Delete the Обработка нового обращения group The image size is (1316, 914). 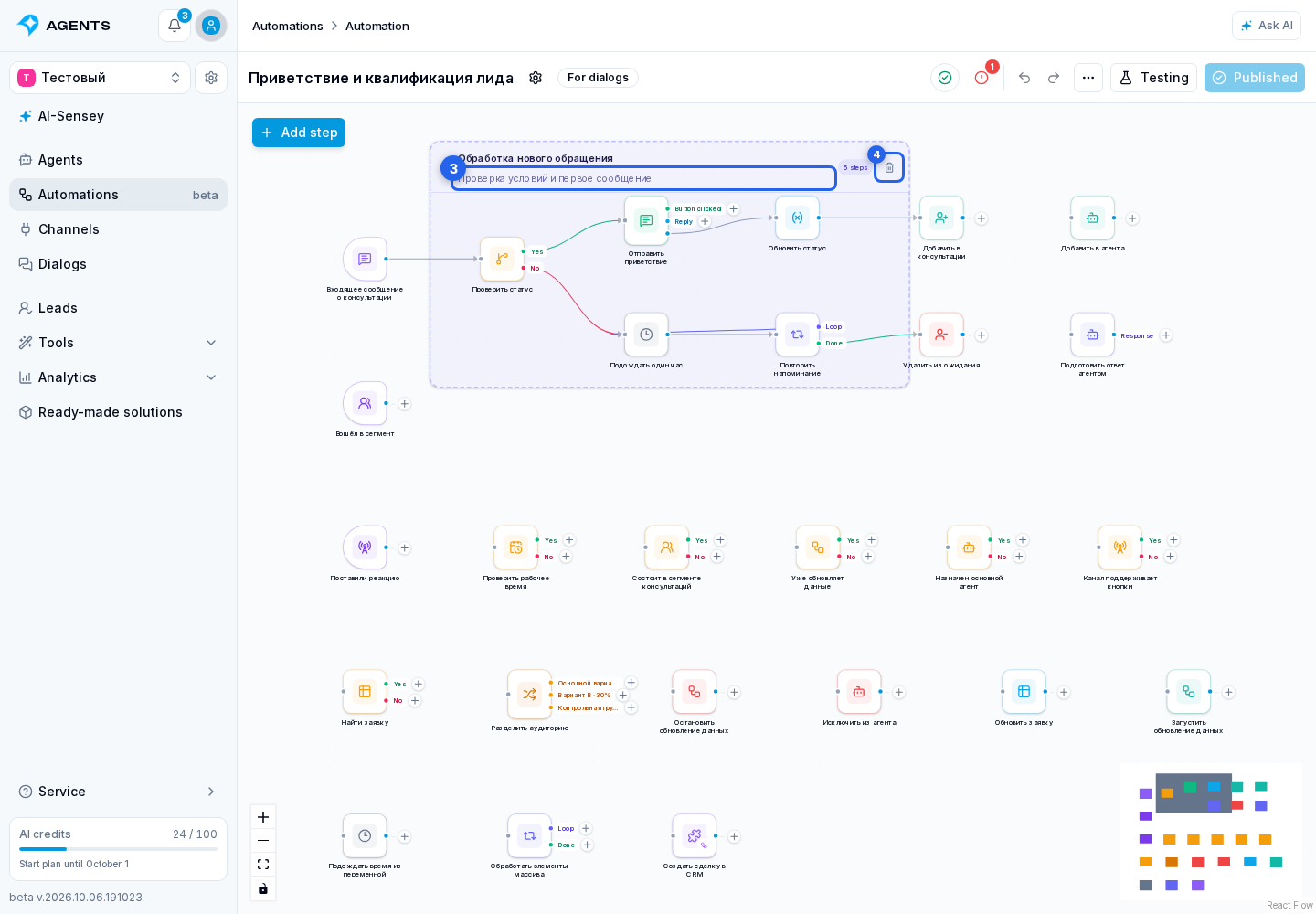[x=889, y=167]
